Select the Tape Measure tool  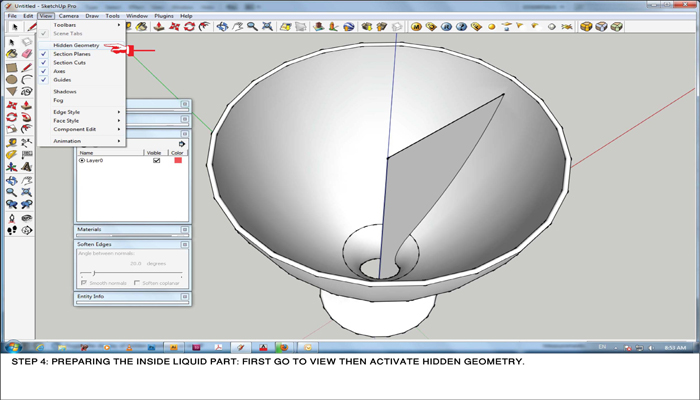point(11,143)
